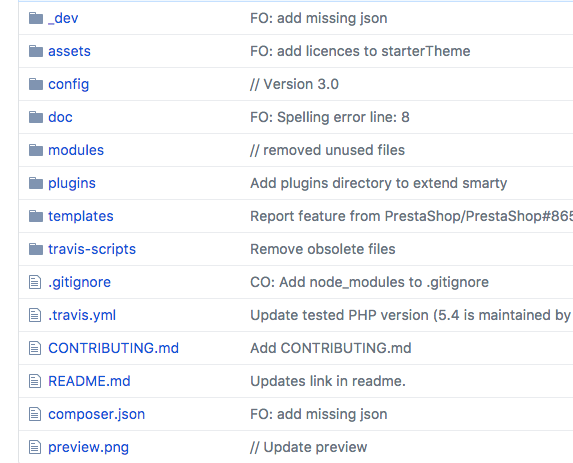Screen dimensions: 573x463
Task: Open commit "FO: add licences to starterTheme"
Action: 360,51
